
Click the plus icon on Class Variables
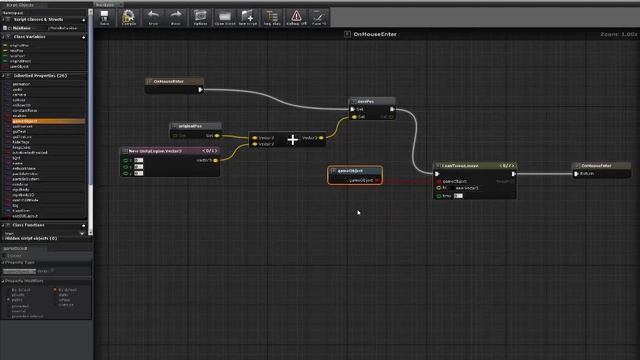[x=84, y=37]
